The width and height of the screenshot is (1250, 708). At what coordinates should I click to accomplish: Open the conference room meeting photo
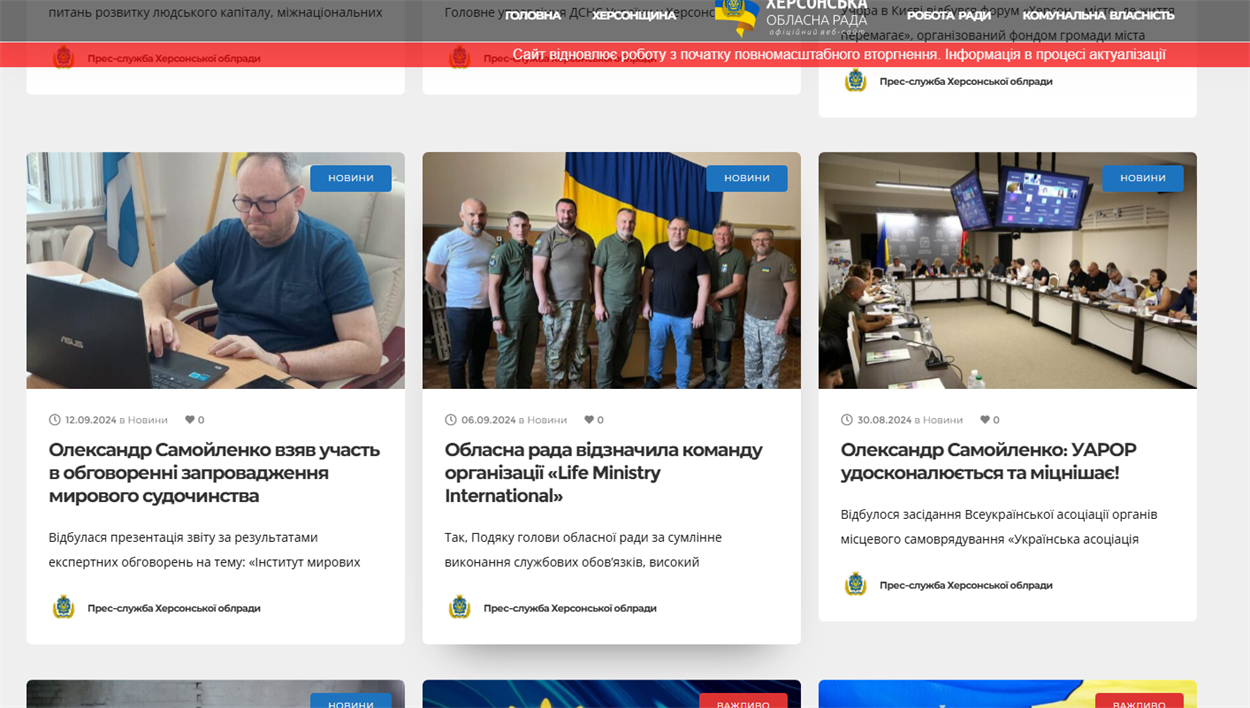tap(1008, 270)
